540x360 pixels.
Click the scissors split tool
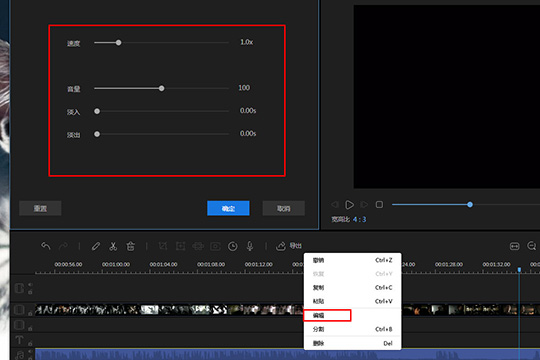click(113, 246)
